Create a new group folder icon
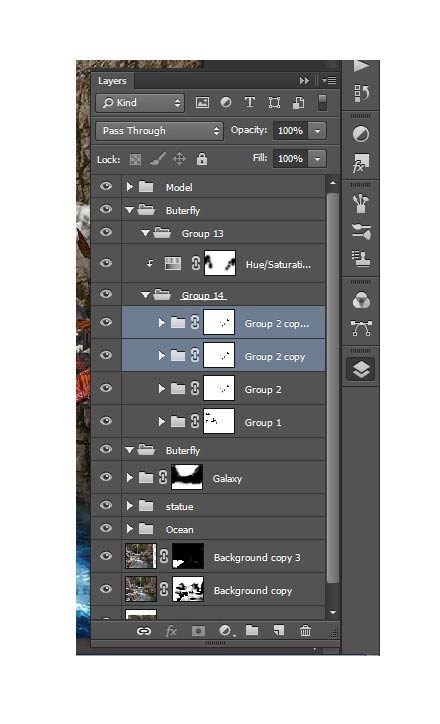440x724 pixels. 252,630
